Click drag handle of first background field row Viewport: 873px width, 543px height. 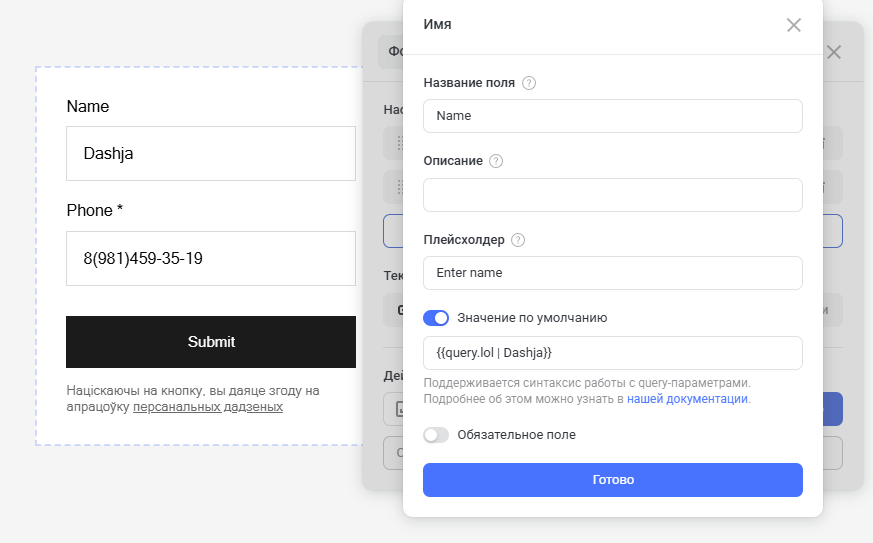point(398,143)
